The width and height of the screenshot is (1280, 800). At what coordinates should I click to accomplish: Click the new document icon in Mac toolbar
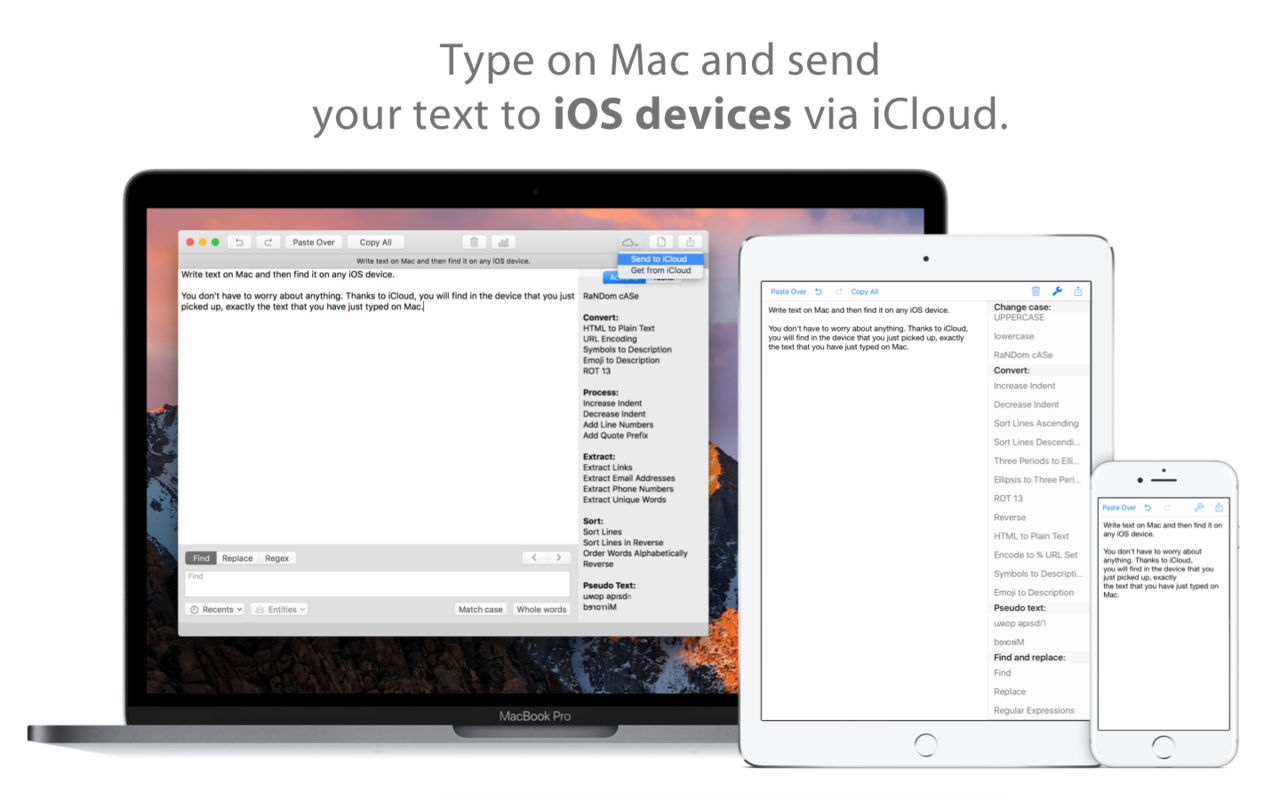(661, 242)
